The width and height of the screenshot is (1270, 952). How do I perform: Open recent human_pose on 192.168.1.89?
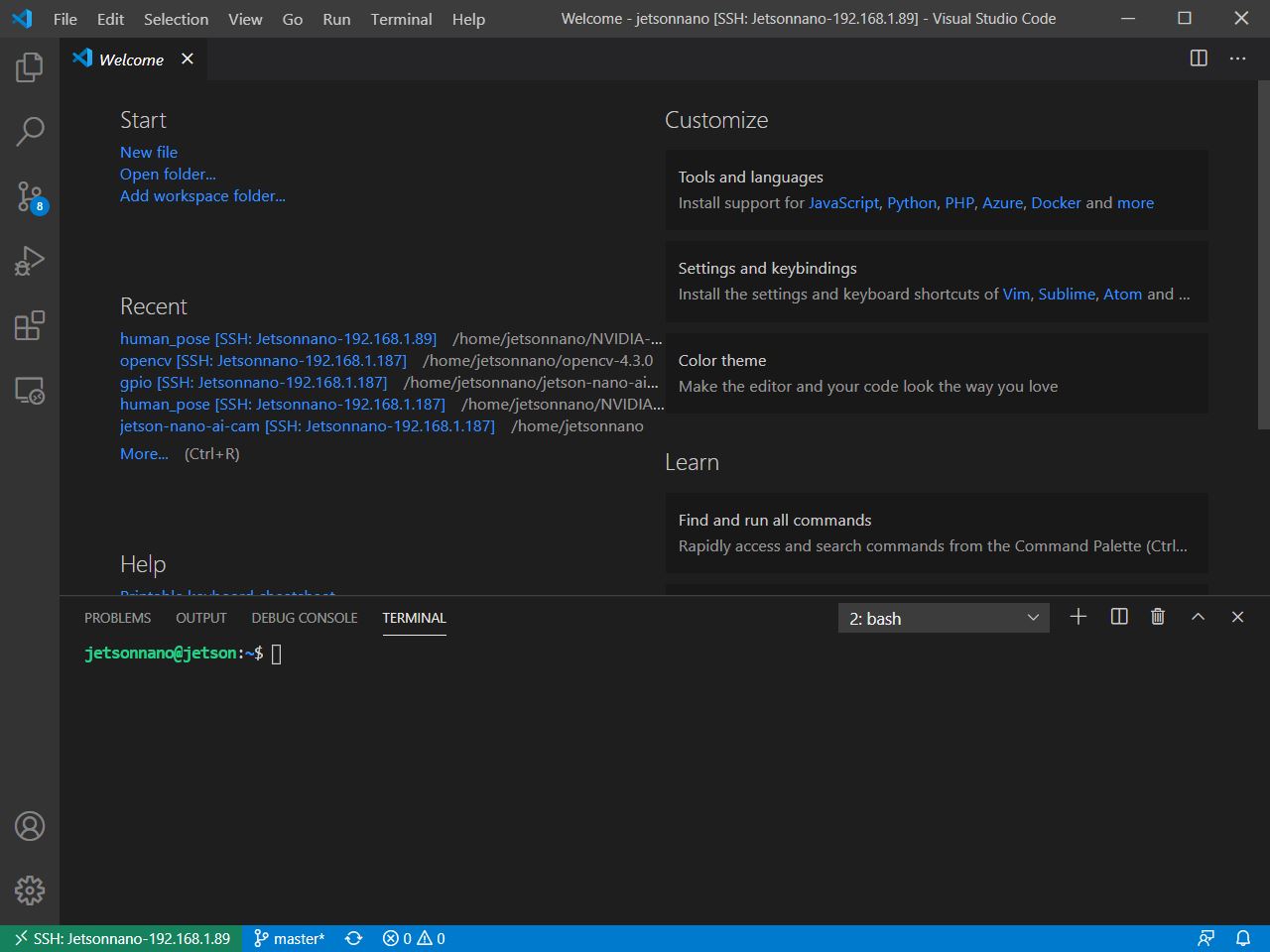click(278, 338)
